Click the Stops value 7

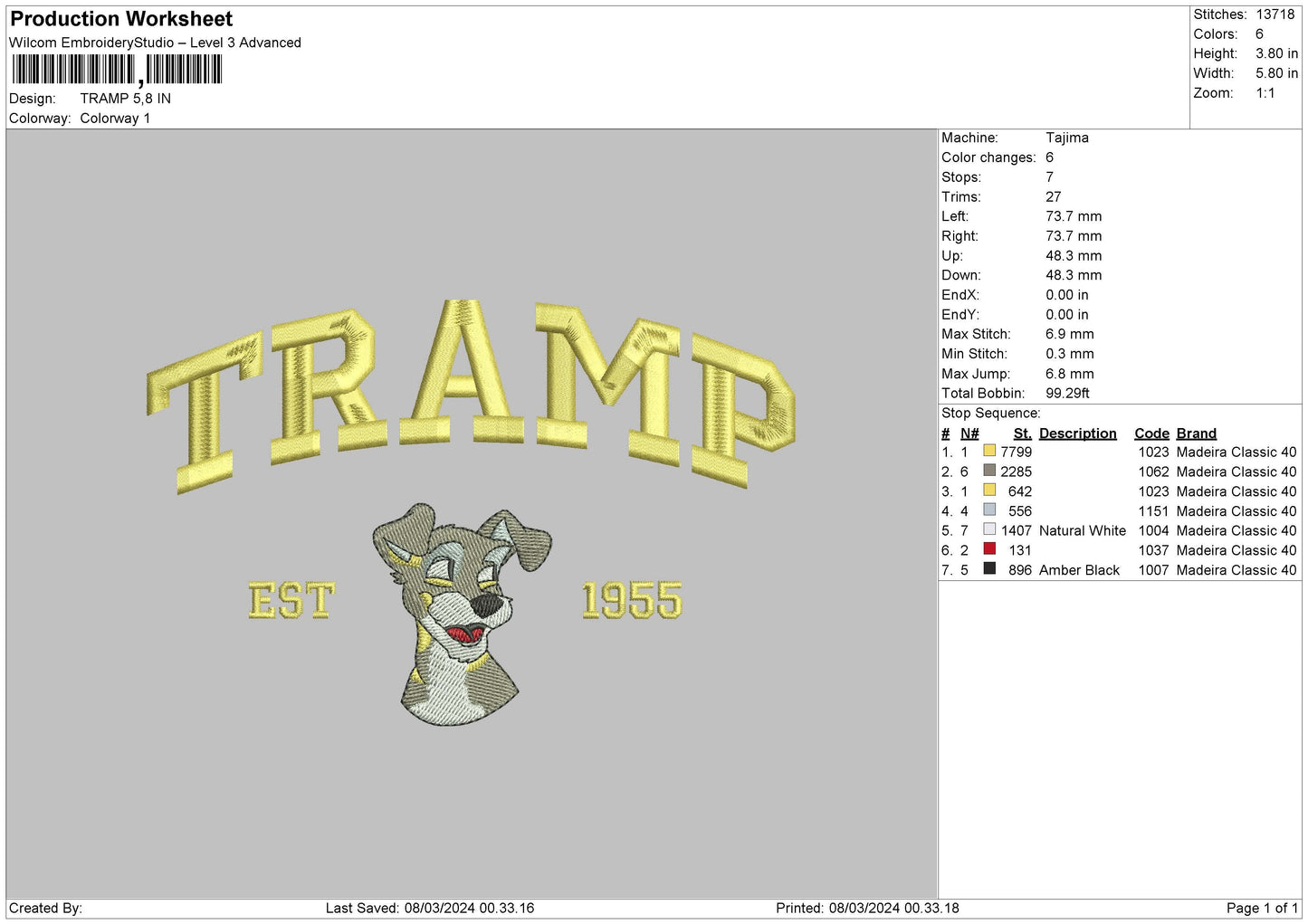tap(1050, 177)
